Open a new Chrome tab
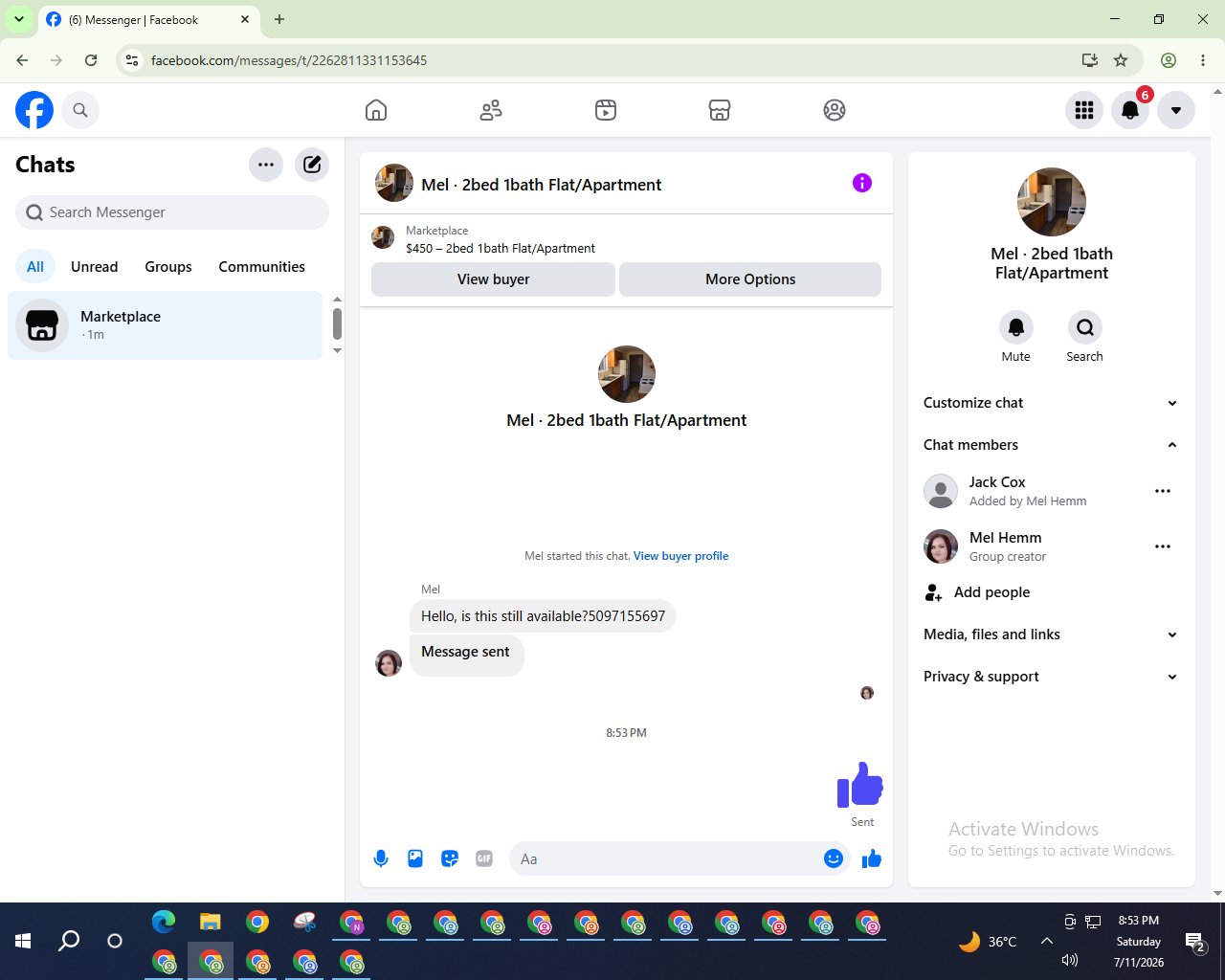The height and width of the screenshot is (980, 1225). 279,19
